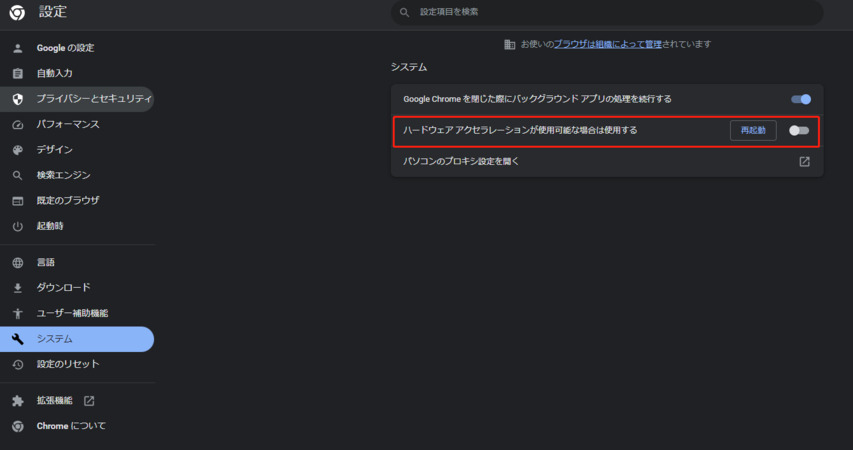The height and width of the screenshot is (450, 853).
Task: Focus the 設定項目を検索 search field
Action: (607, 12)
